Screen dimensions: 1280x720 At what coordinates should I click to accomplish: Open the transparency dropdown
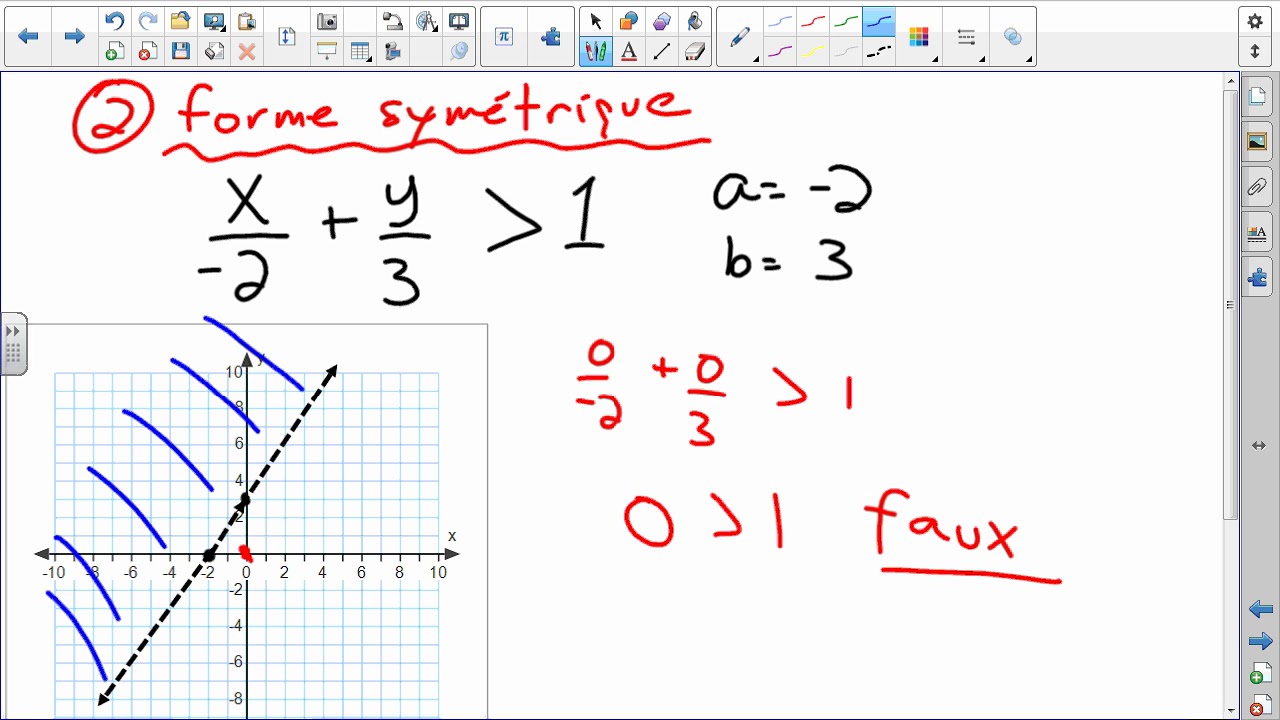pos(1014,37)
